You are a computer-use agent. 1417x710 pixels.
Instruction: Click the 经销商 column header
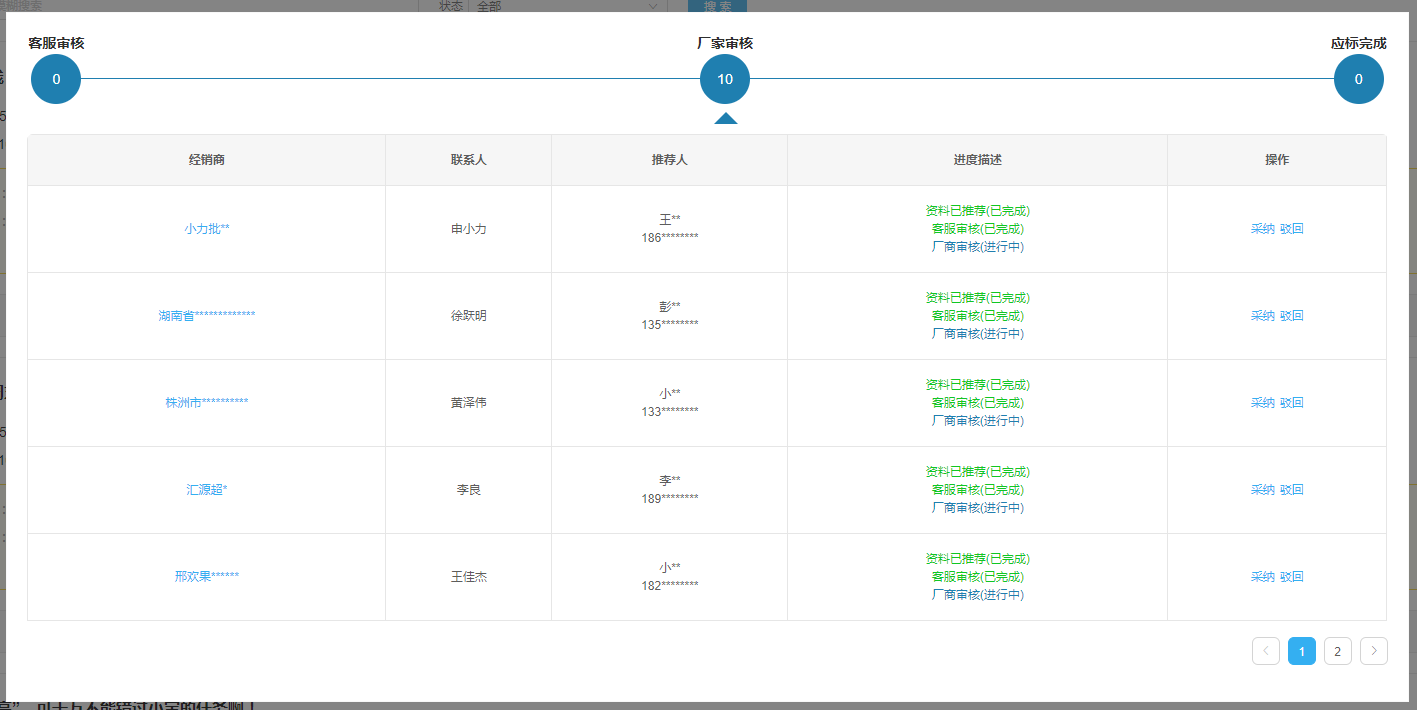click(207, 160)
